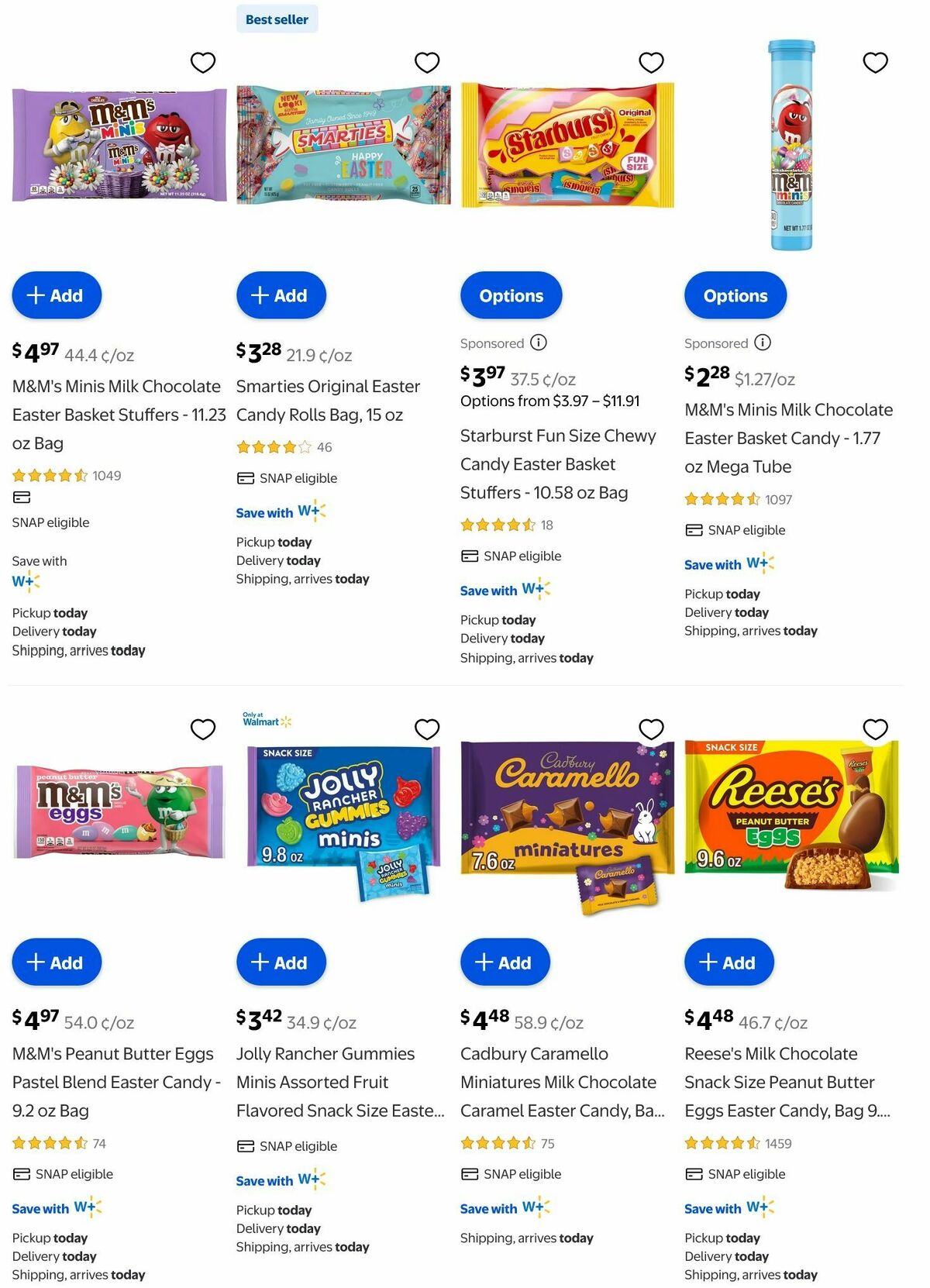The height and width of the screenshot is (1288, 930).
Task: Favorite the Jolly Rancher Gummies Minis
Action: pos(427,729)
